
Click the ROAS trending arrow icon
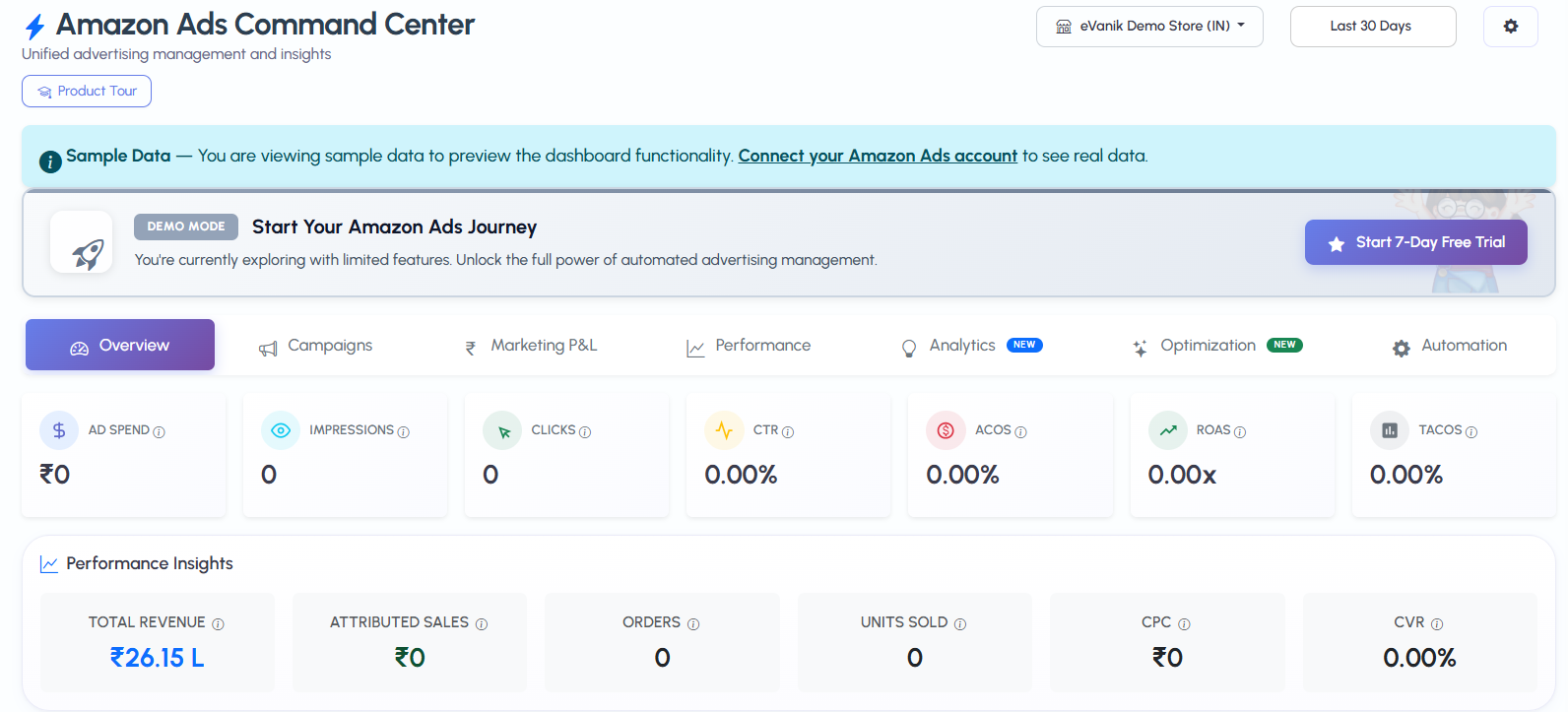[1168, 430]
